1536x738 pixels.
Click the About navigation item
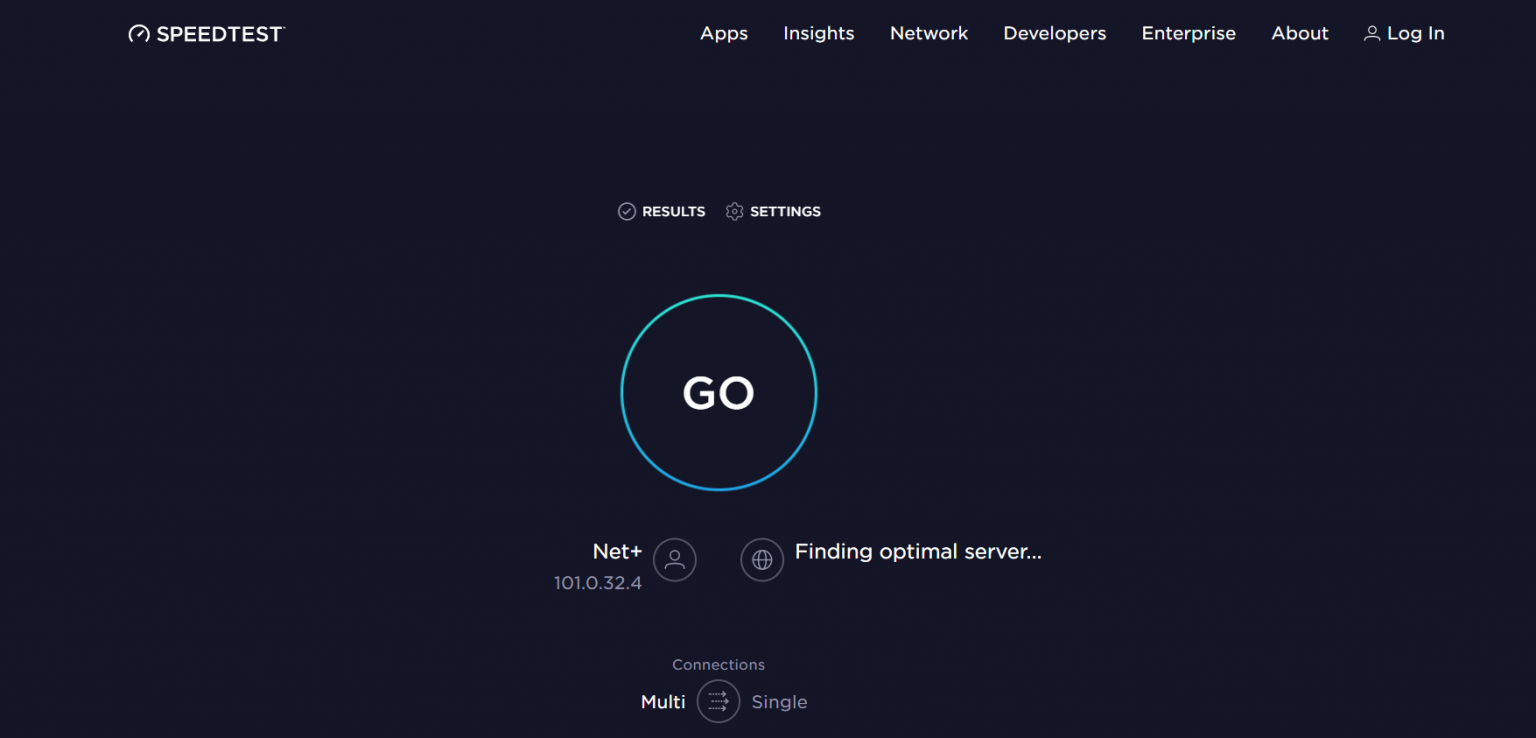pyautogui.click(x=1299, y=33)
